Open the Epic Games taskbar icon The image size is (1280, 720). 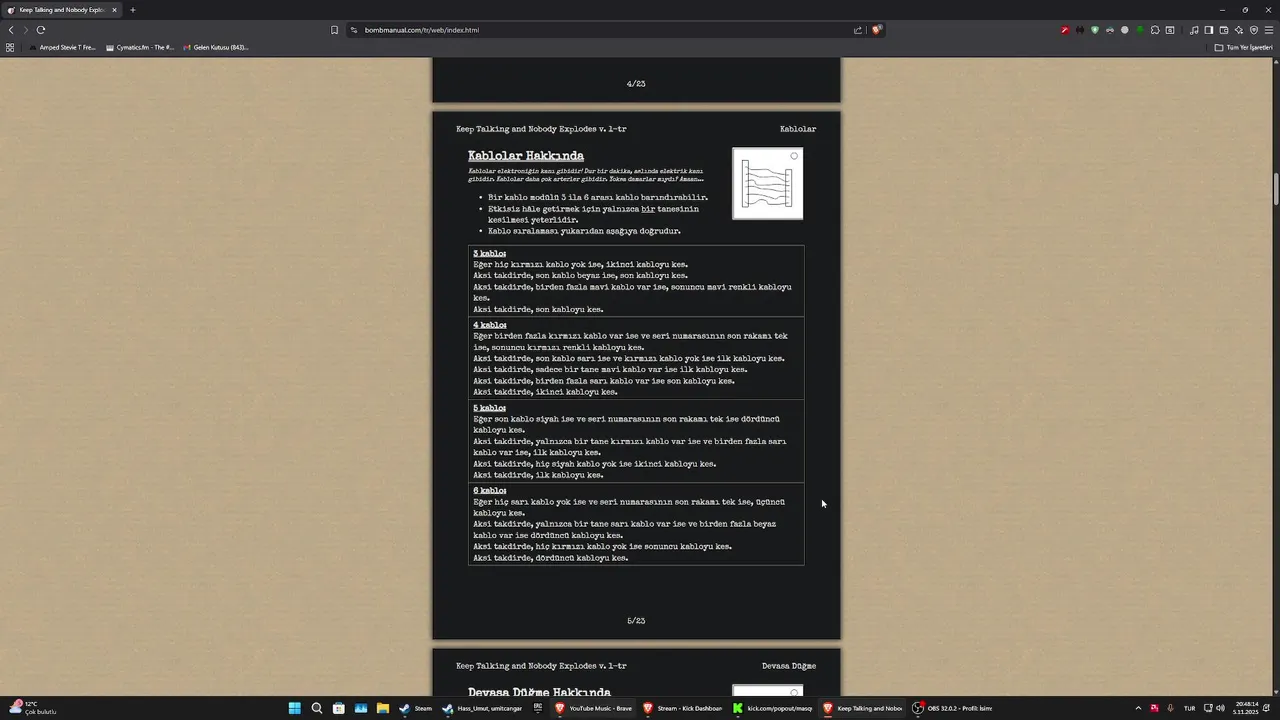coord(538,708)
